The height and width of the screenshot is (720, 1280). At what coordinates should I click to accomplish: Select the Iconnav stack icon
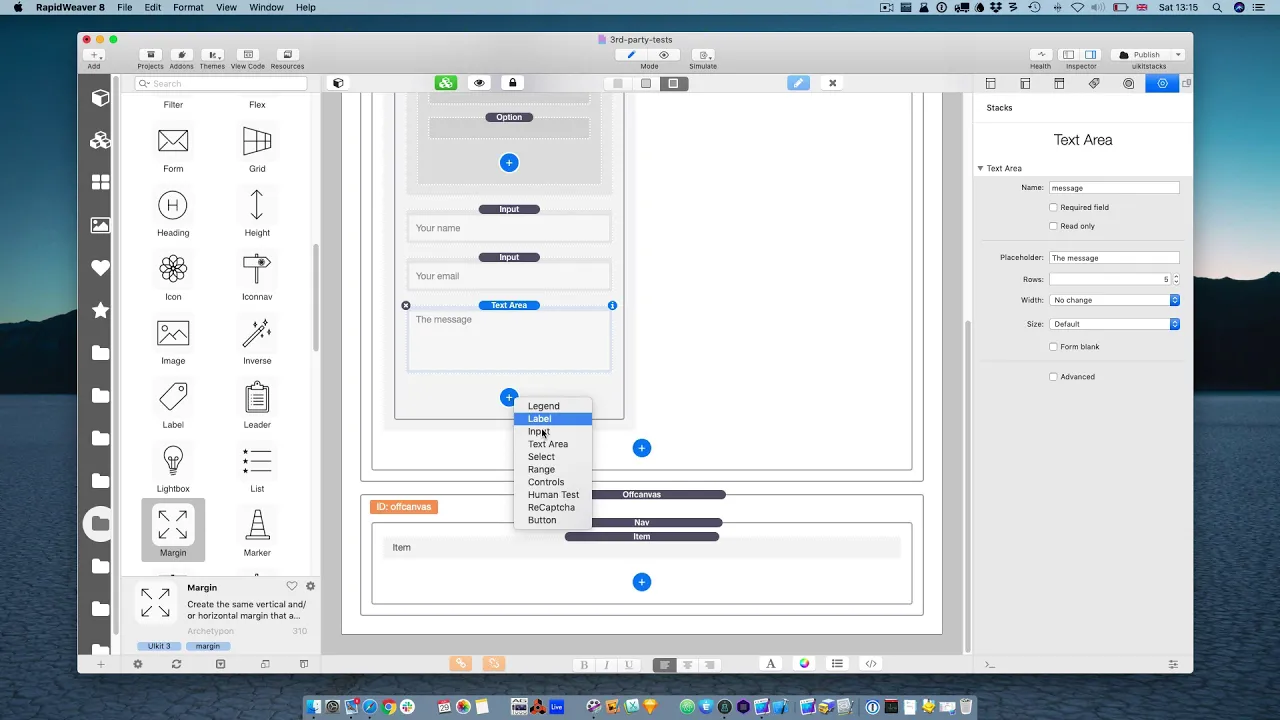pos(257,269)
